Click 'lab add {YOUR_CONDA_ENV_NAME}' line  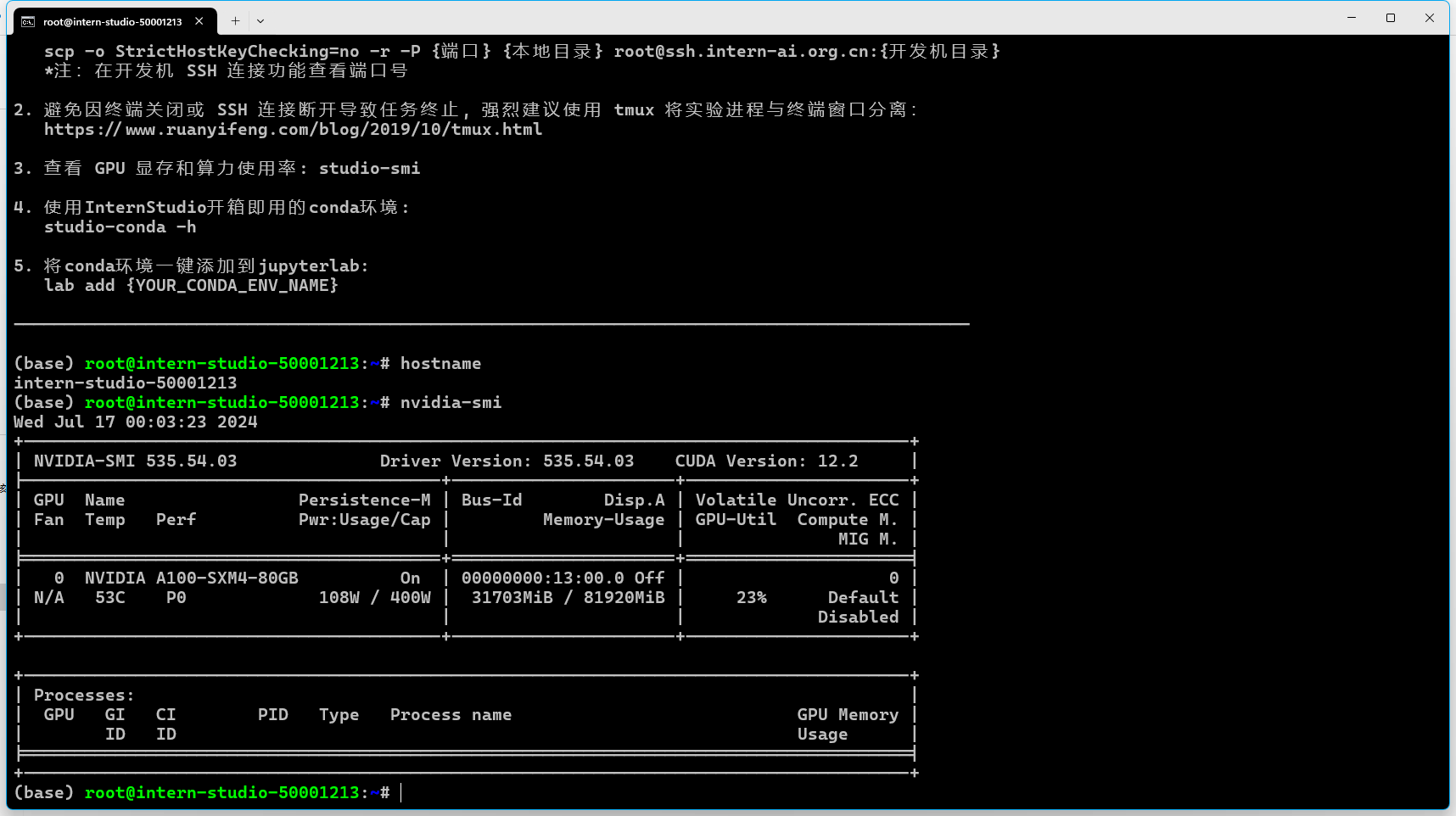tap(191, 286)
